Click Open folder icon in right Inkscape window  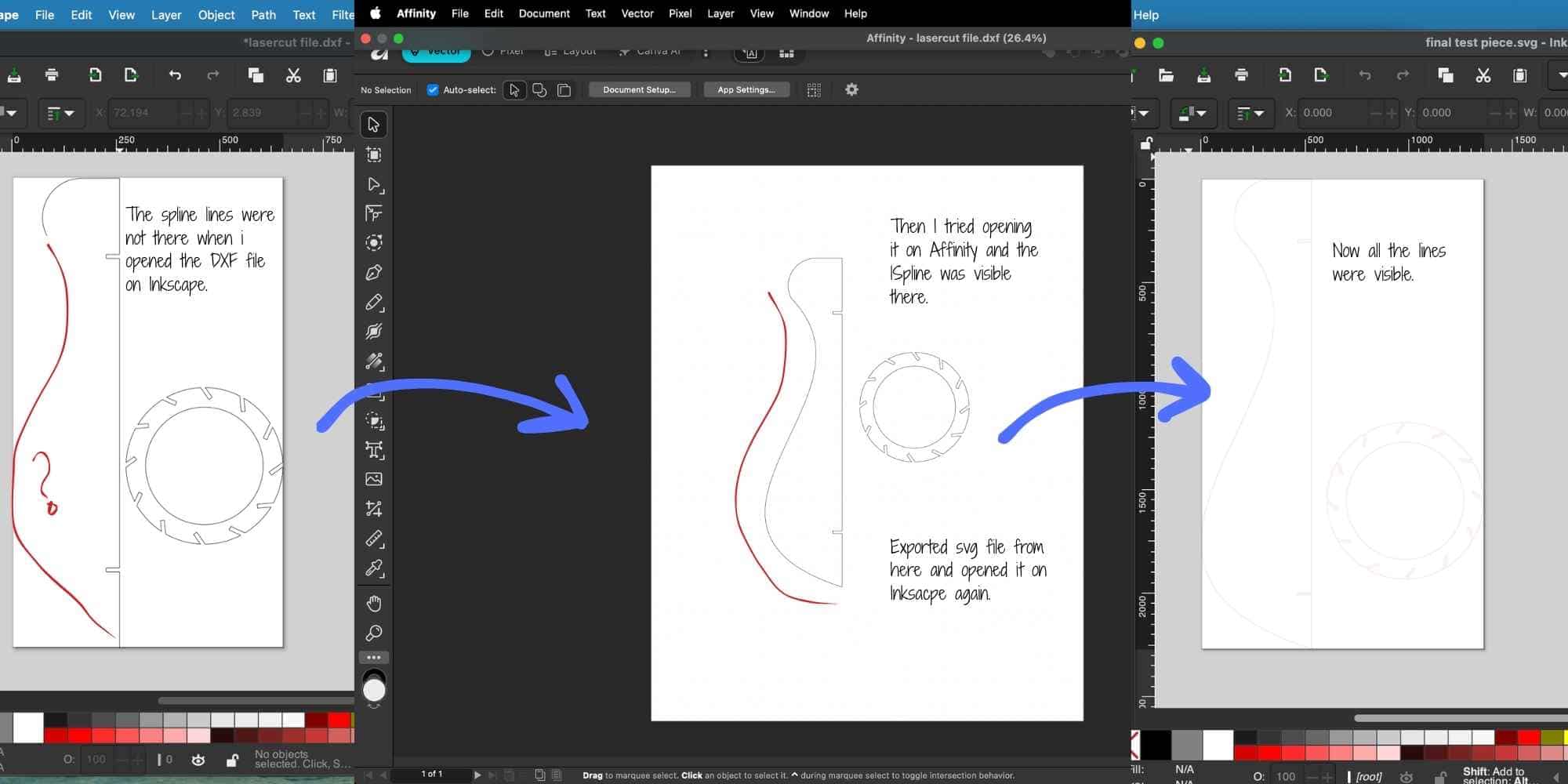(1166, 75)
